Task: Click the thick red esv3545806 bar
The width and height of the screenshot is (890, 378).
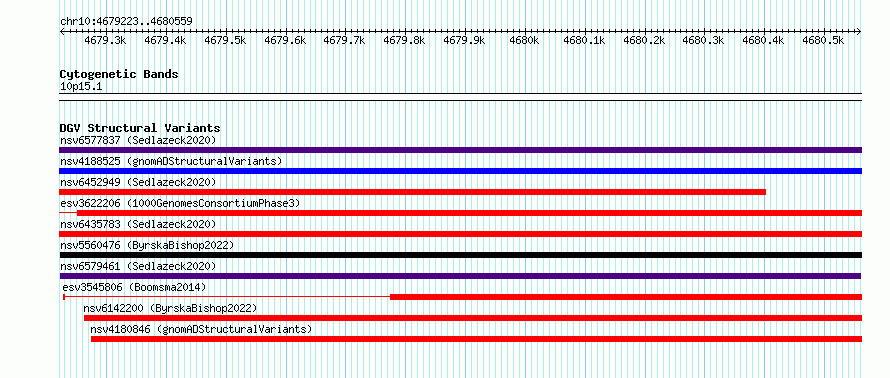Action: 626,297
